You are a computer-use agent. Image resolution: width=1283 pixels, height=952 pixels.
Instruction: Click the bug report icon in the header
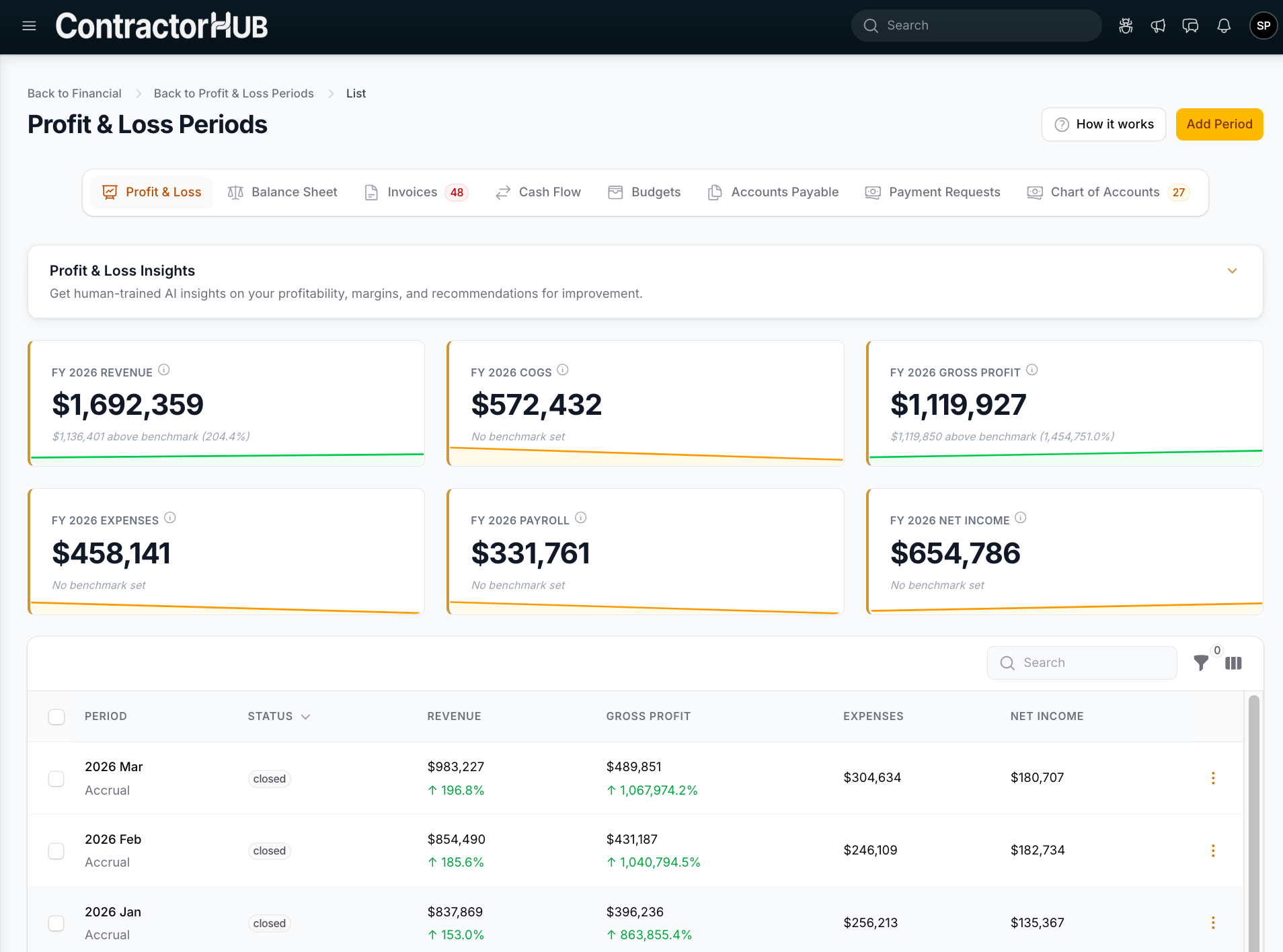[x=1126, y=25]
